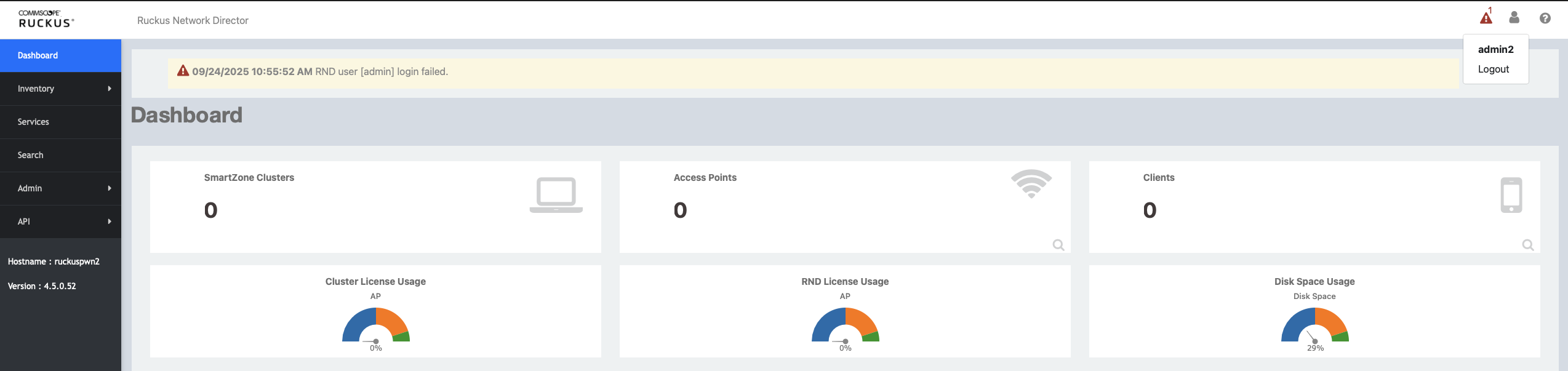Viewport: 1568px width, 371px height.
Task: Click the Clients mobile phone icon
Action: [x=1511, y=195]
